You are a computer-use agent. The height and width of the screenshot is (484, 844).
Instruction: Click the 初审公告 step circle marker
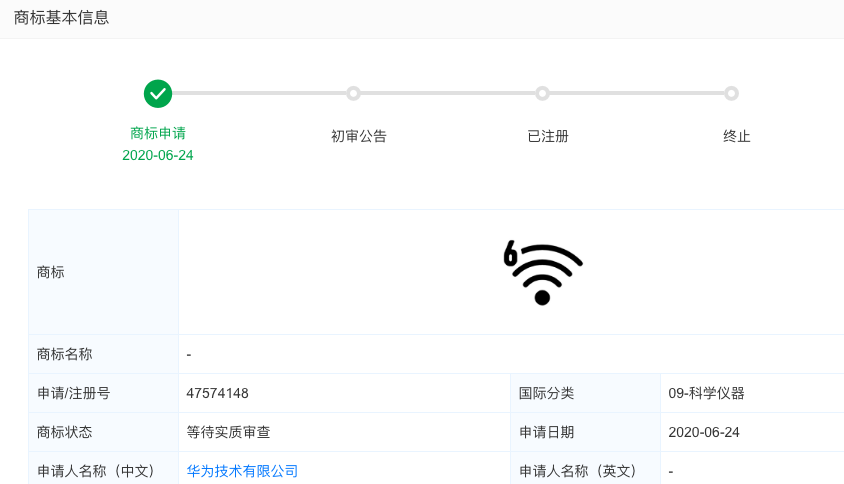click(x=353, y=94)
